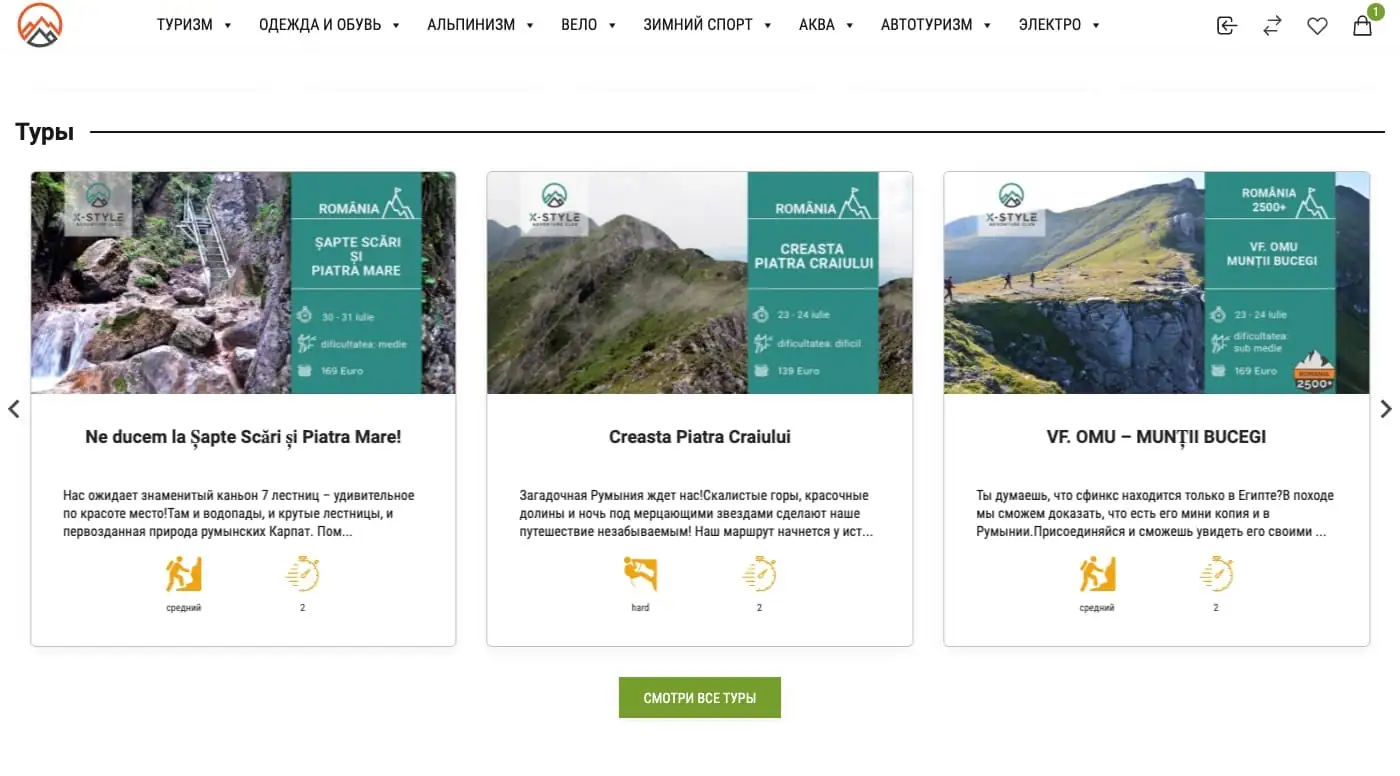Show previous tours with left carousel arrow
1400x776 pixels.
pos(13,409)
